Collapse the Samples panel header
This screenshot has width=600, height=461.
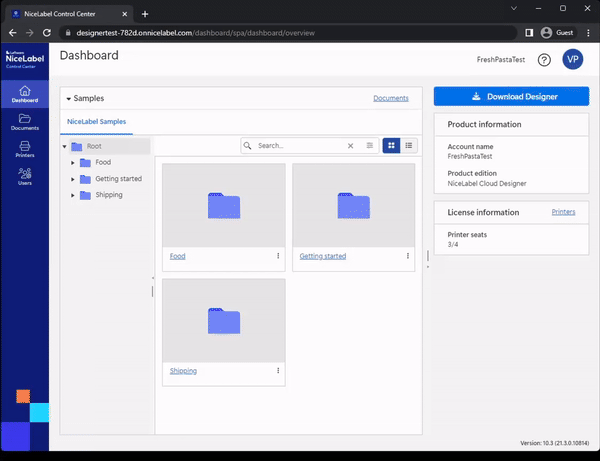pyautogui.click(x=68, y=99)
